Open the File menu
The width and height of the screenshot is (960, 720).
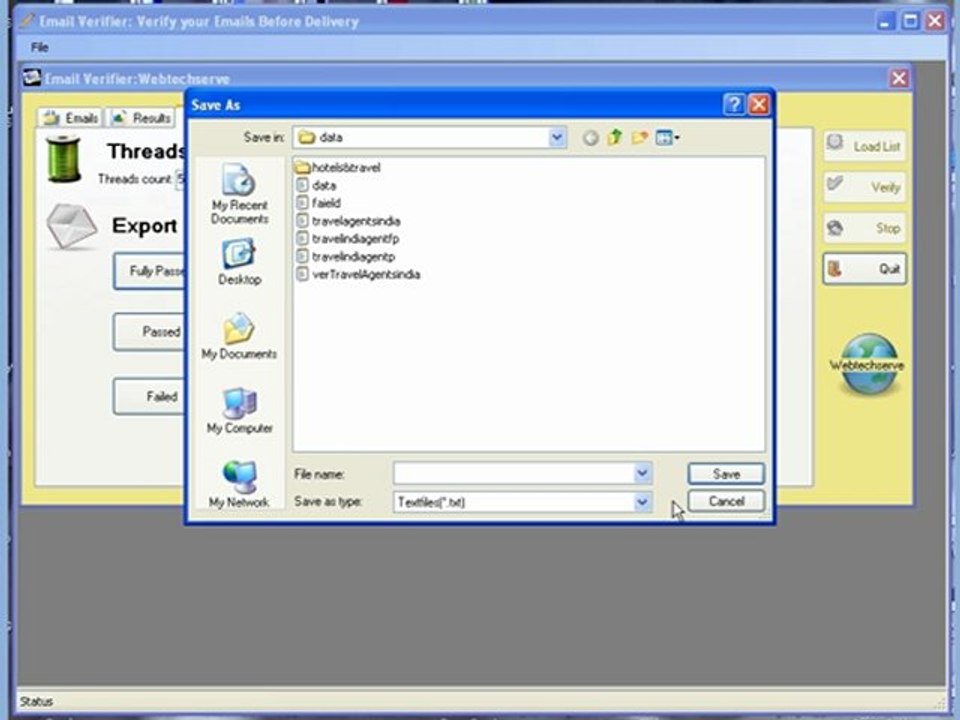(39, 47)
